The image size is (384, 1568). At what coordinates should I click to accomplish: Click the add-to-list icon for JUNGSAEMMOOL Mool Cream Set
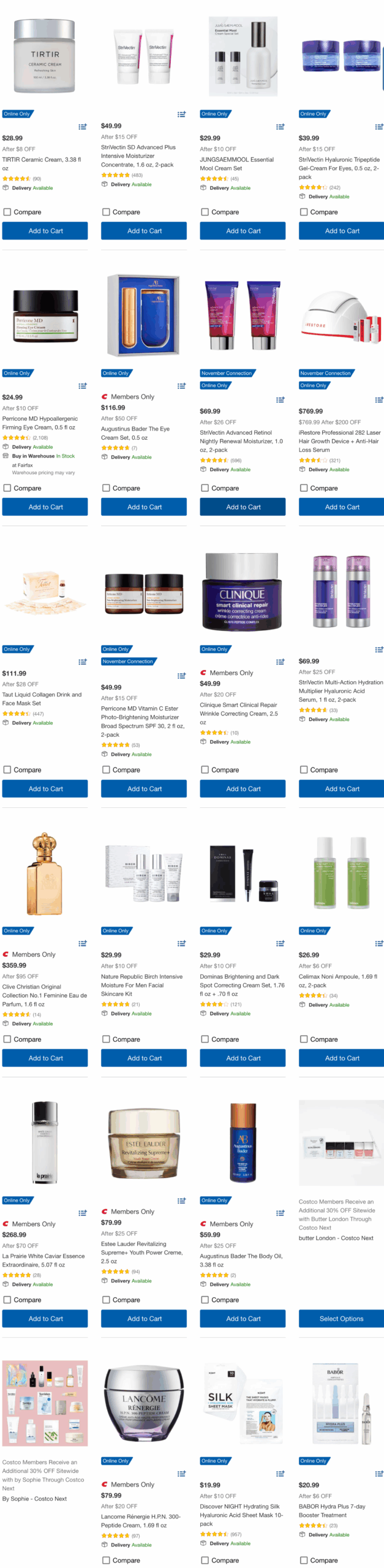(x=280, y=127)
